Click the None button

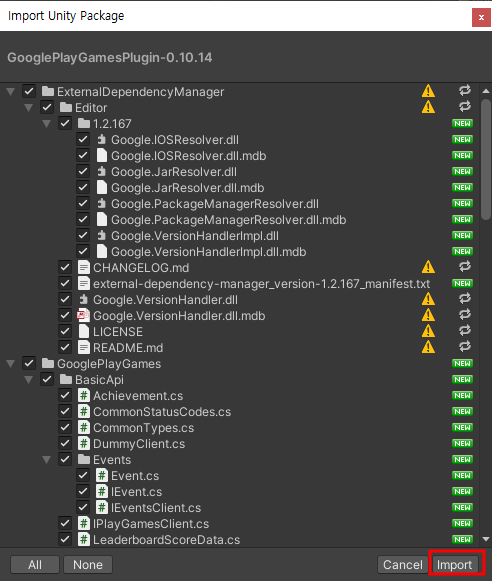(88, 565)
